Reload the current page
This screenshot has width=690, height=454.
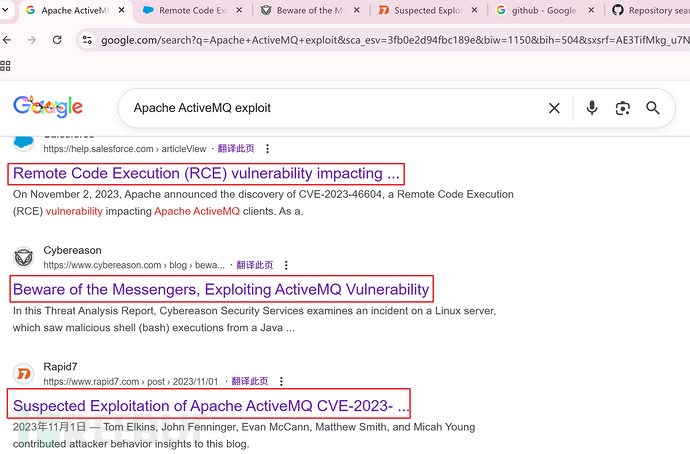pos(56,40)
